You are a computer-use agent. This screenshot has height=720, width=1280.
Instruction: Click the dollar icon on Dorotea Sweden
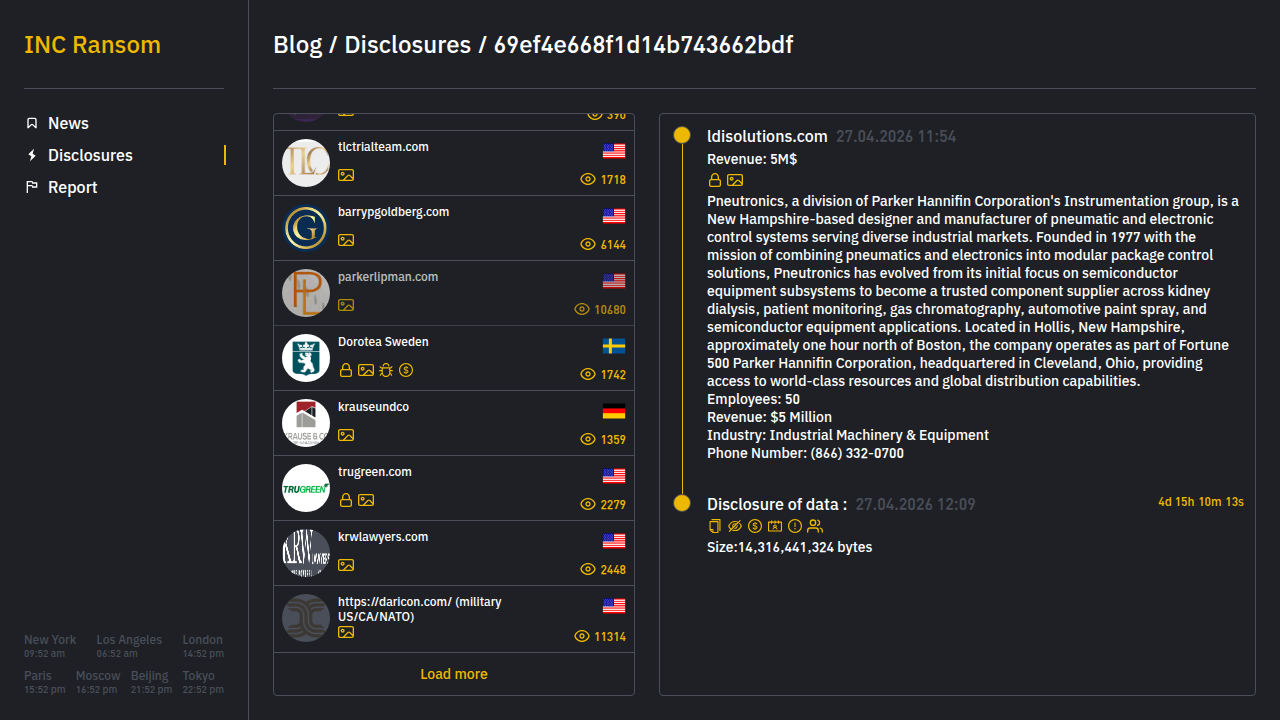point(406,370)
